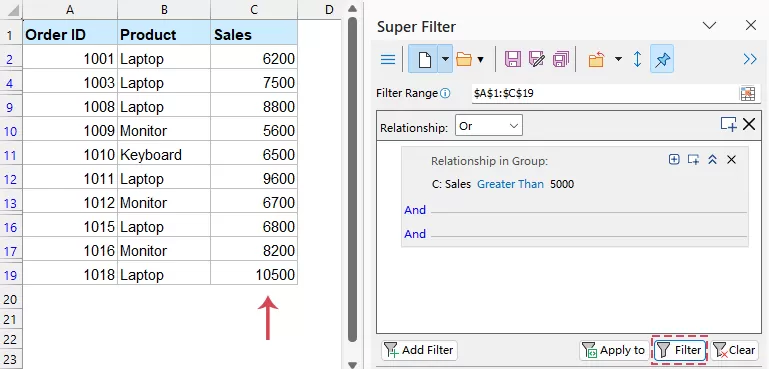
Task: Select cell with Order ID 1001
Action: 70,58
